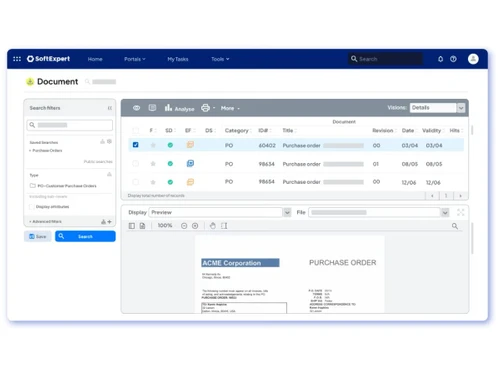Open Purchase Orders saved search
This screenshot has width=500, height=375.
tap(47, 151)
